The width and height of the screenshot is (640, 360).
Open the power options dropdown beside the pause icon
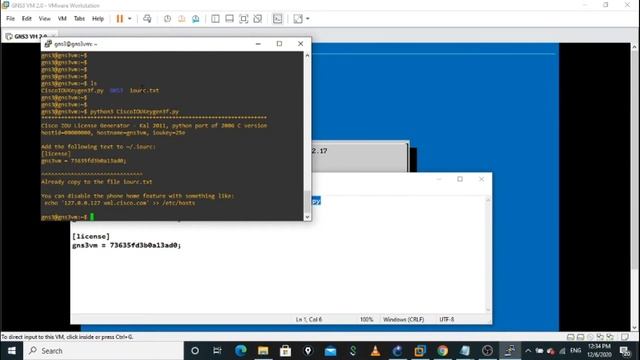pos(130,19)
